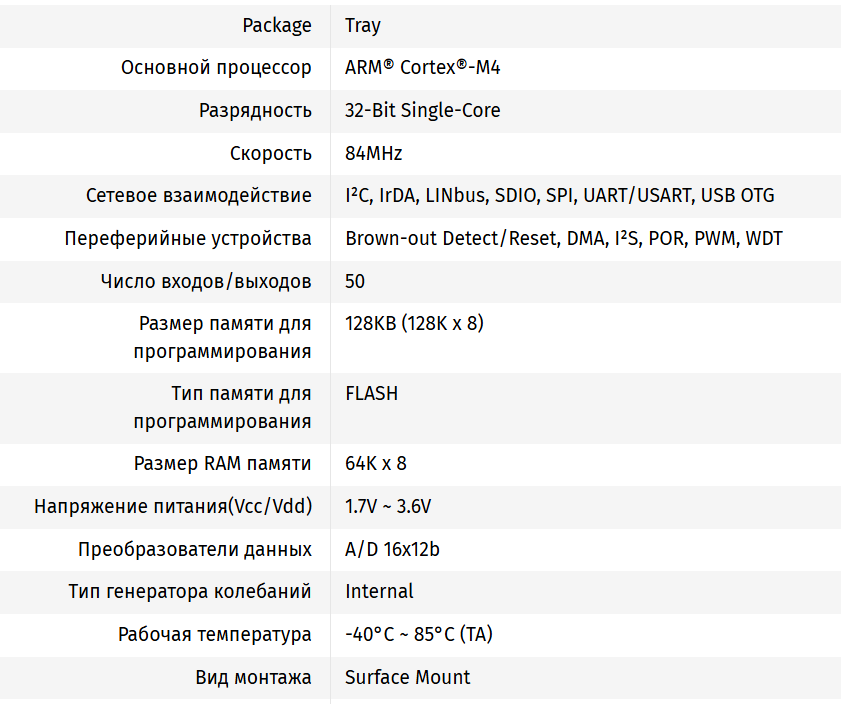Click the "A/D 16x12b" converters value
This screenshot has height=704, width=841.
pyautogui.click(x=393, y=549)
